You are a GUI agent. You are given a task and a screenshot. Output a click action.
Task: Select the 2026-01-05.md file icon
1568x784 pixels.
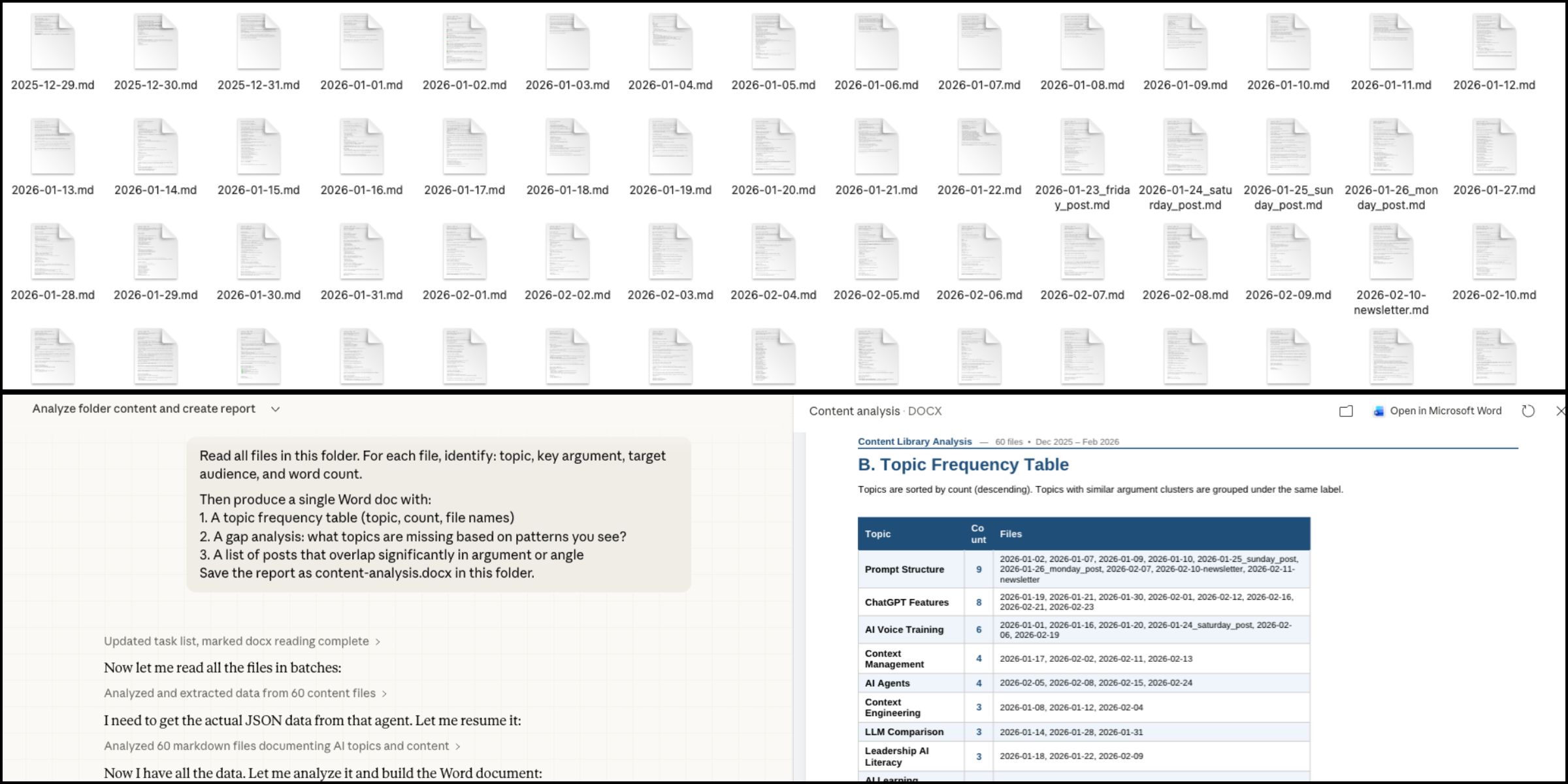point(773,42)
